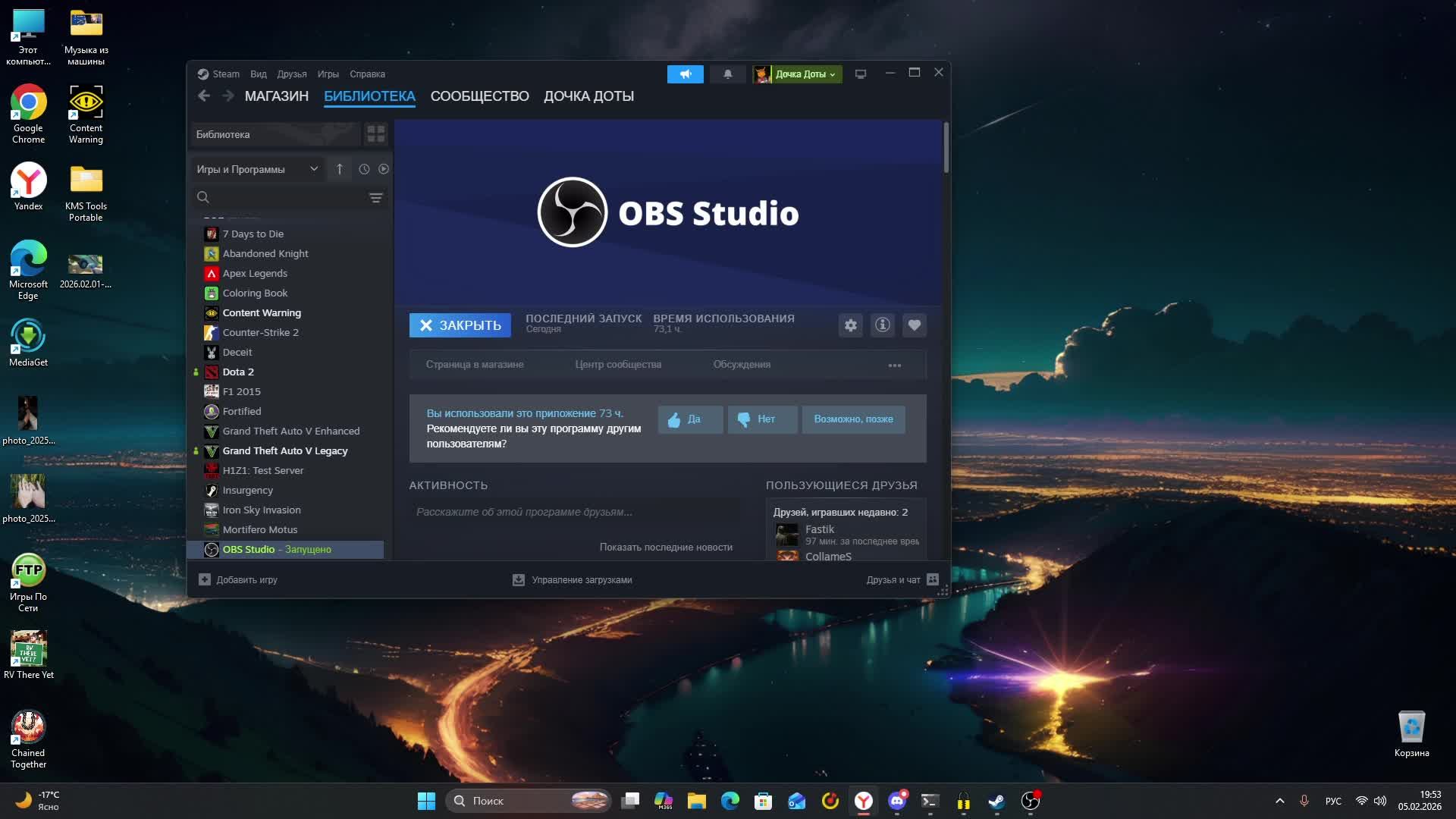Open the notifications bell
The width and height of the screenshot is (1456, 819).
(x=727, y=74)
